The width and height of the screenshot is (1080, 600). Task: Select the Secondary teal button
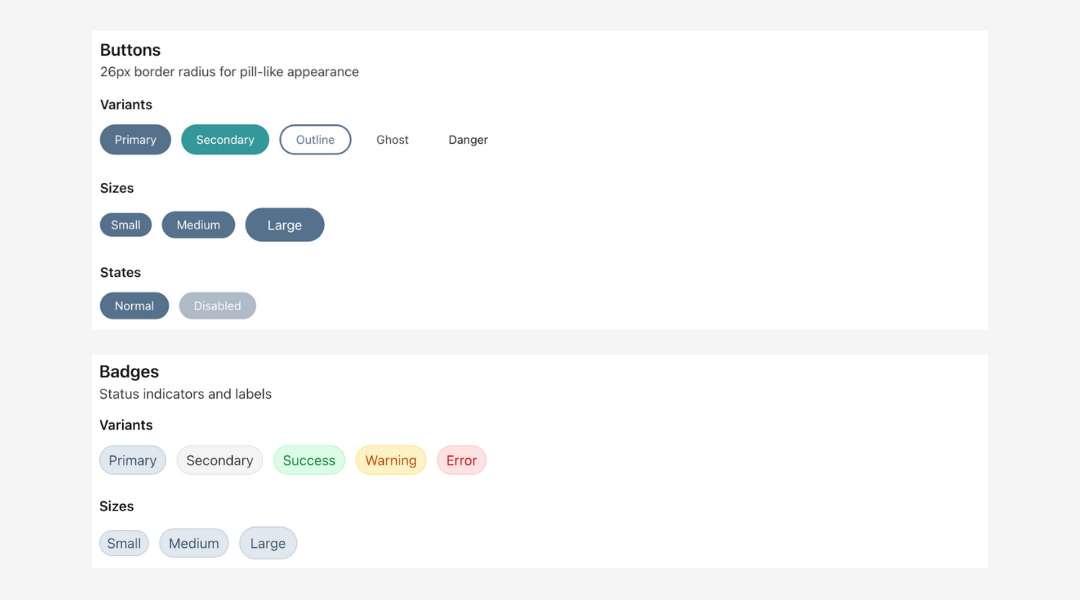[224, 139]
